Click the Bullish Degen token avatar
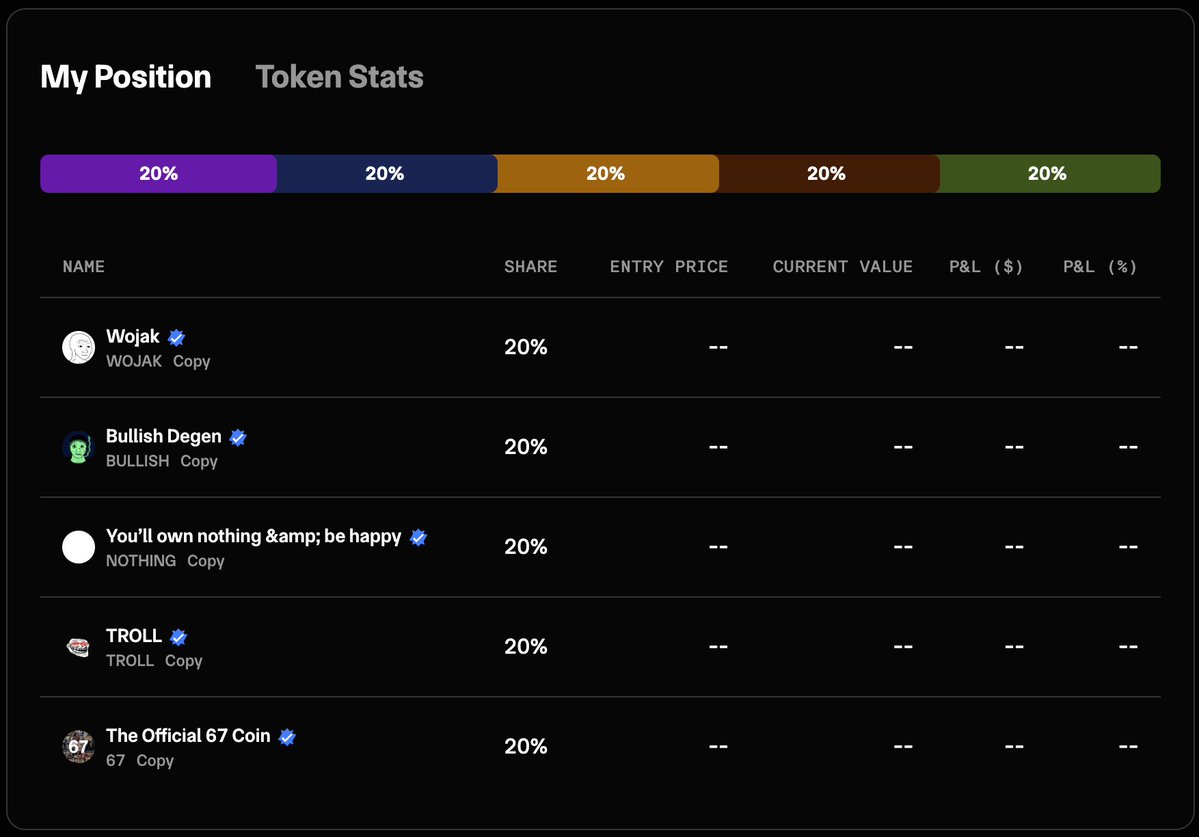Image resolution: width=1199 pixels, height=837 pixels. pyautogui.click(x=79, y=447)
